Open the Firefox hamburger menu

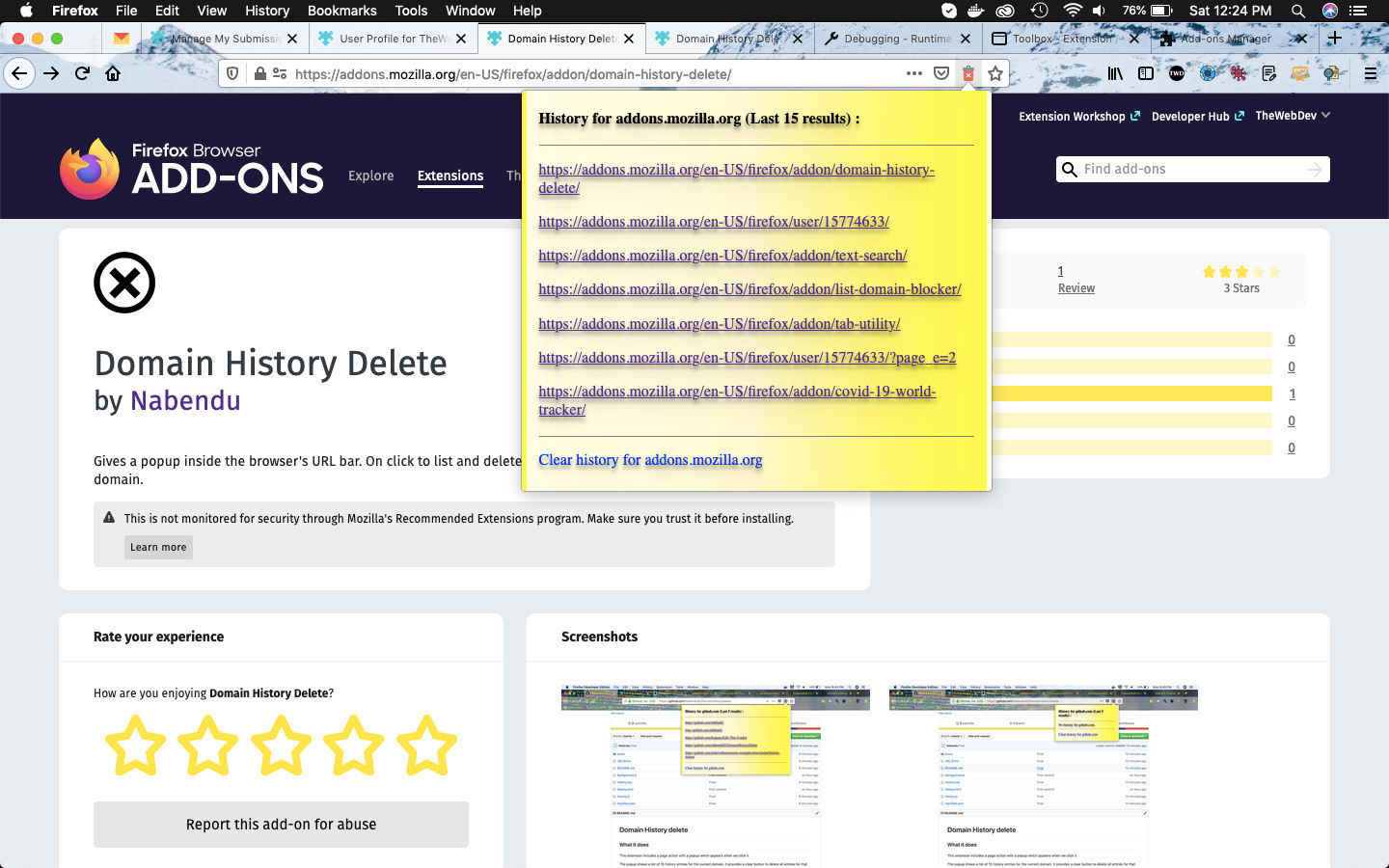pyautogui.click(x=1370, y=73)
